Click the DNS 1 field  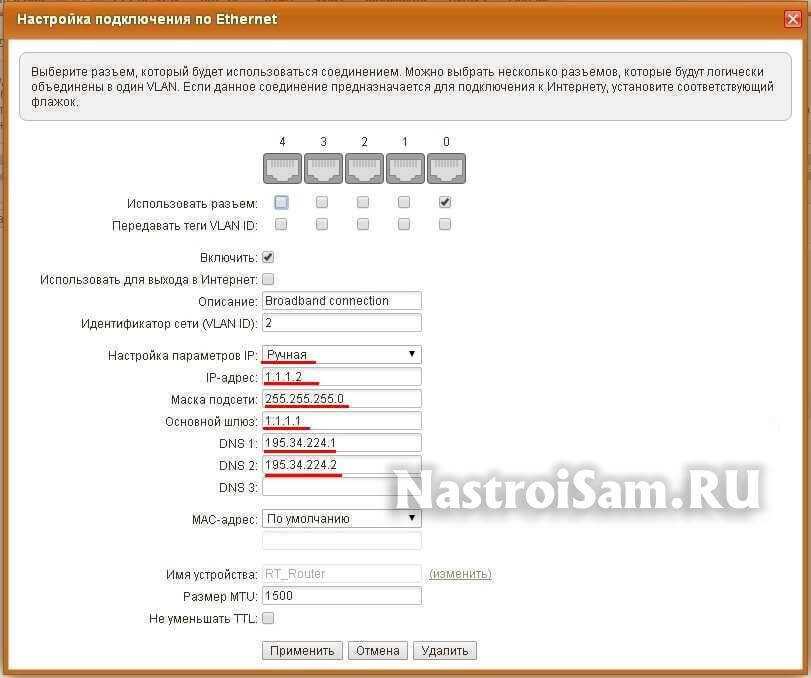pyautogui.click(x=342, y=443)
